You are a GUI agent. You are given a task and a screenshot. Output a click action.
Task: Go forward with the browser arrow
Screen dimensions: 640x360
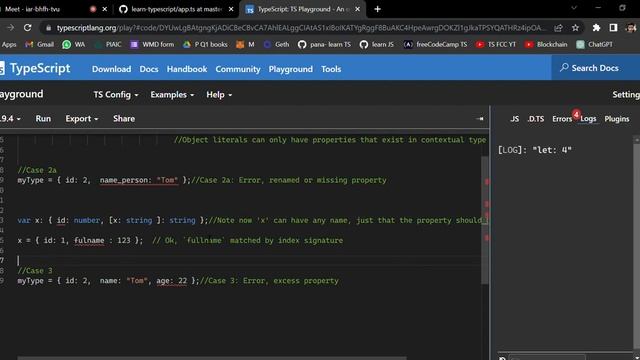click(11, 28)
